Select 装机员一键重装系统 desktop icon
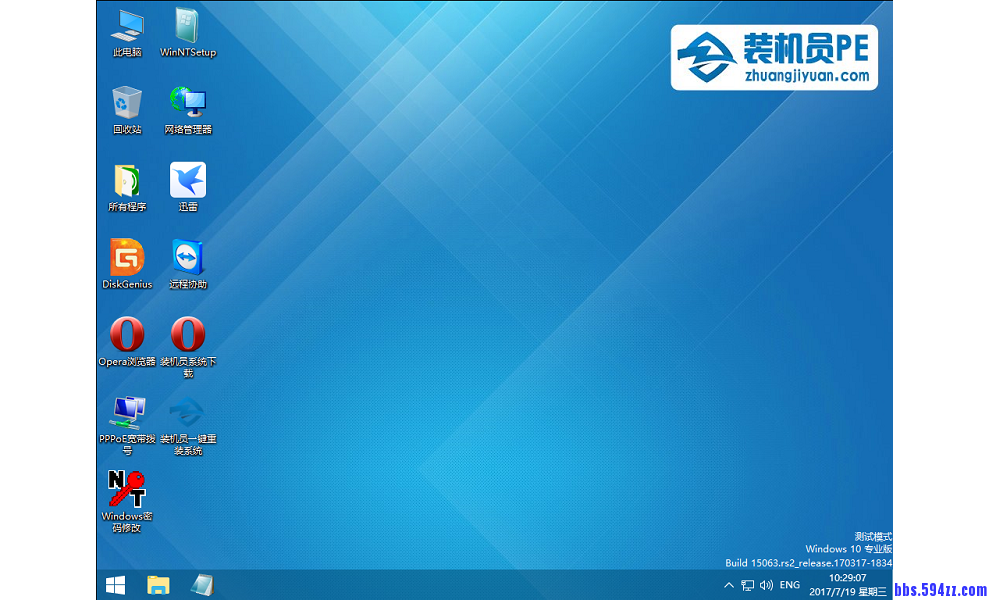This screenshot has height=600, width=990. 187,411
